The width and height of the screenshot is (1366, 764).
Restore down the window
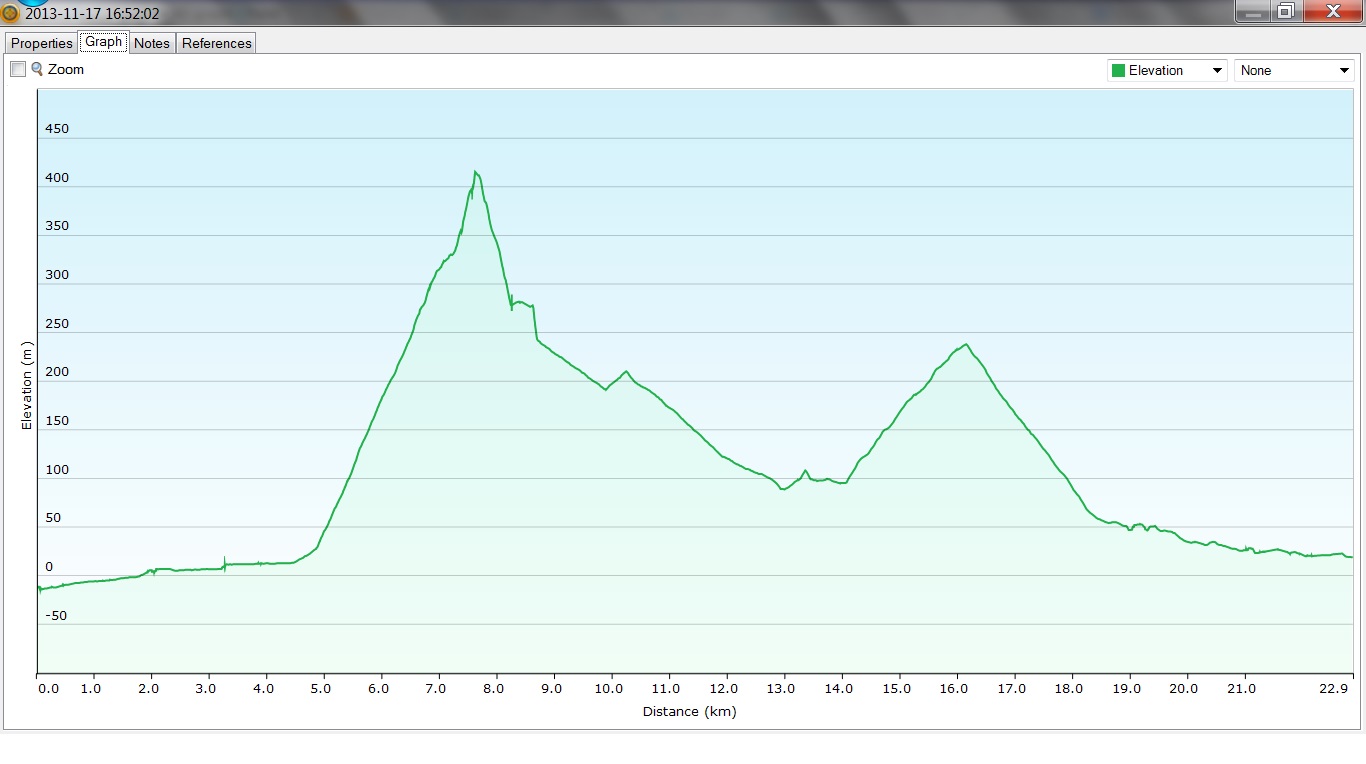coord(1286,11)
